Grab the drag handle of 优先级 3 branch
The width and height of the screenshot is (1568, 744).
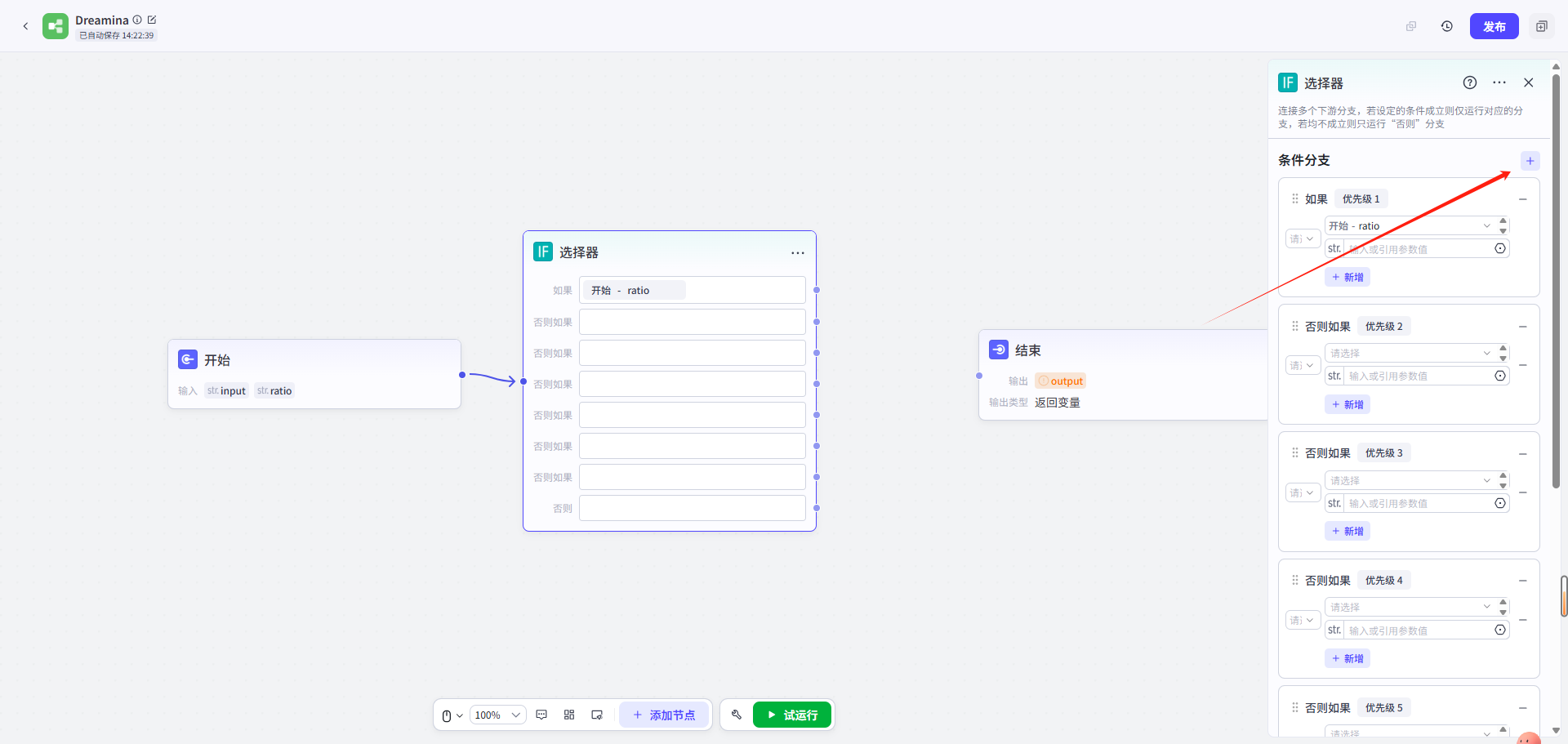[x=1294, y=452]
